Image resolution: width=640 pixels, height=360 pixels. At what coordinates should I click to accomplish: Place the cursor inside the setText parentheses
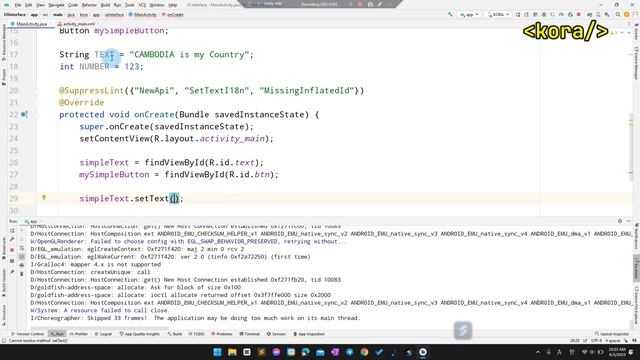tap(174, 199)
